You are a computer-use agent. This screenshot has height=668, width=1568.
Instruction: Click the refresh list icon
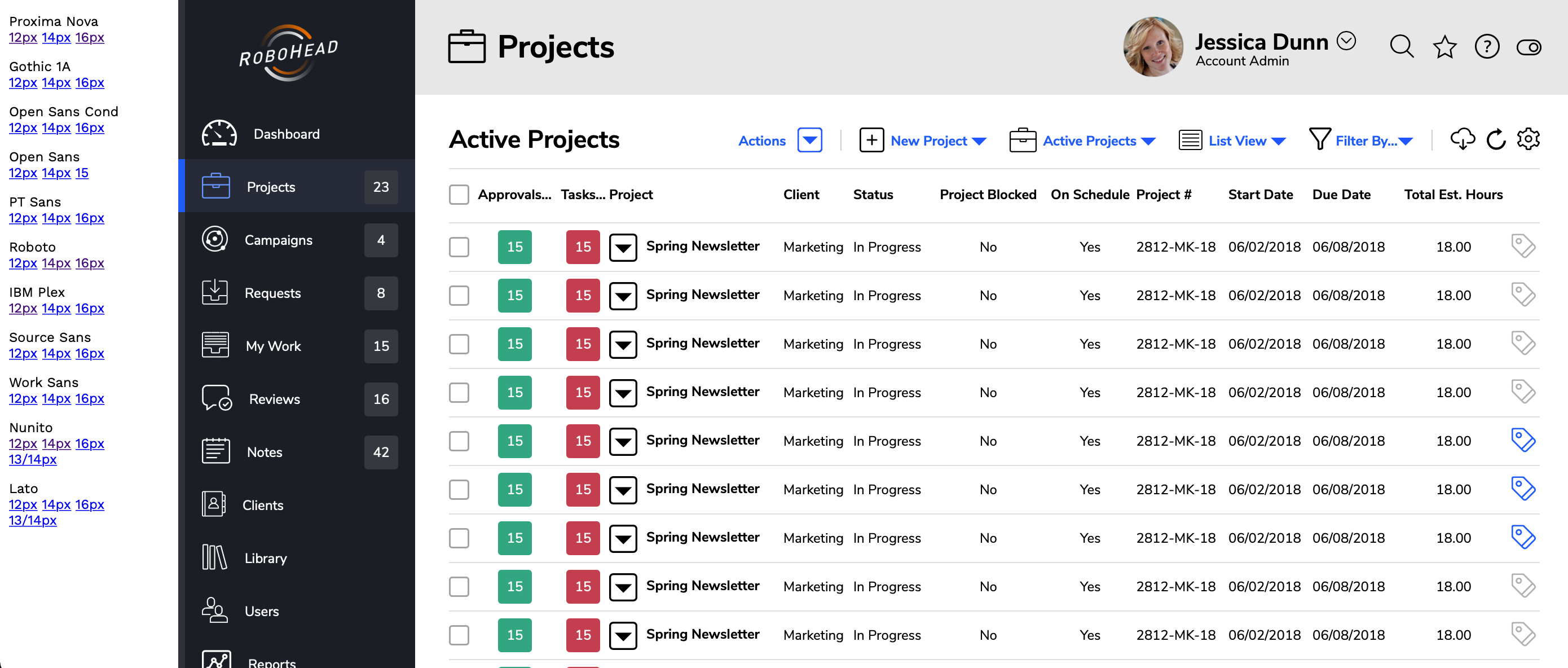(x=1496, y=139)
